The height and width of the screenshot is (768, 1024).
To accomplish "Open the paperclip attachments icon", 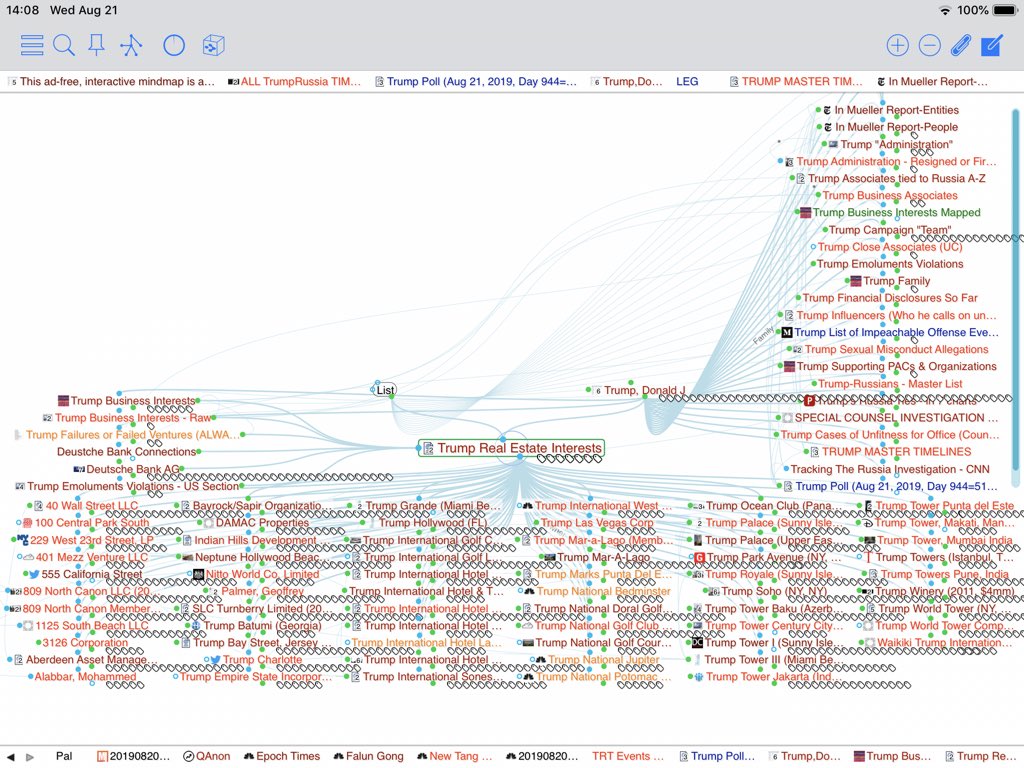I will pyautogui.click(x=961, y=45).
